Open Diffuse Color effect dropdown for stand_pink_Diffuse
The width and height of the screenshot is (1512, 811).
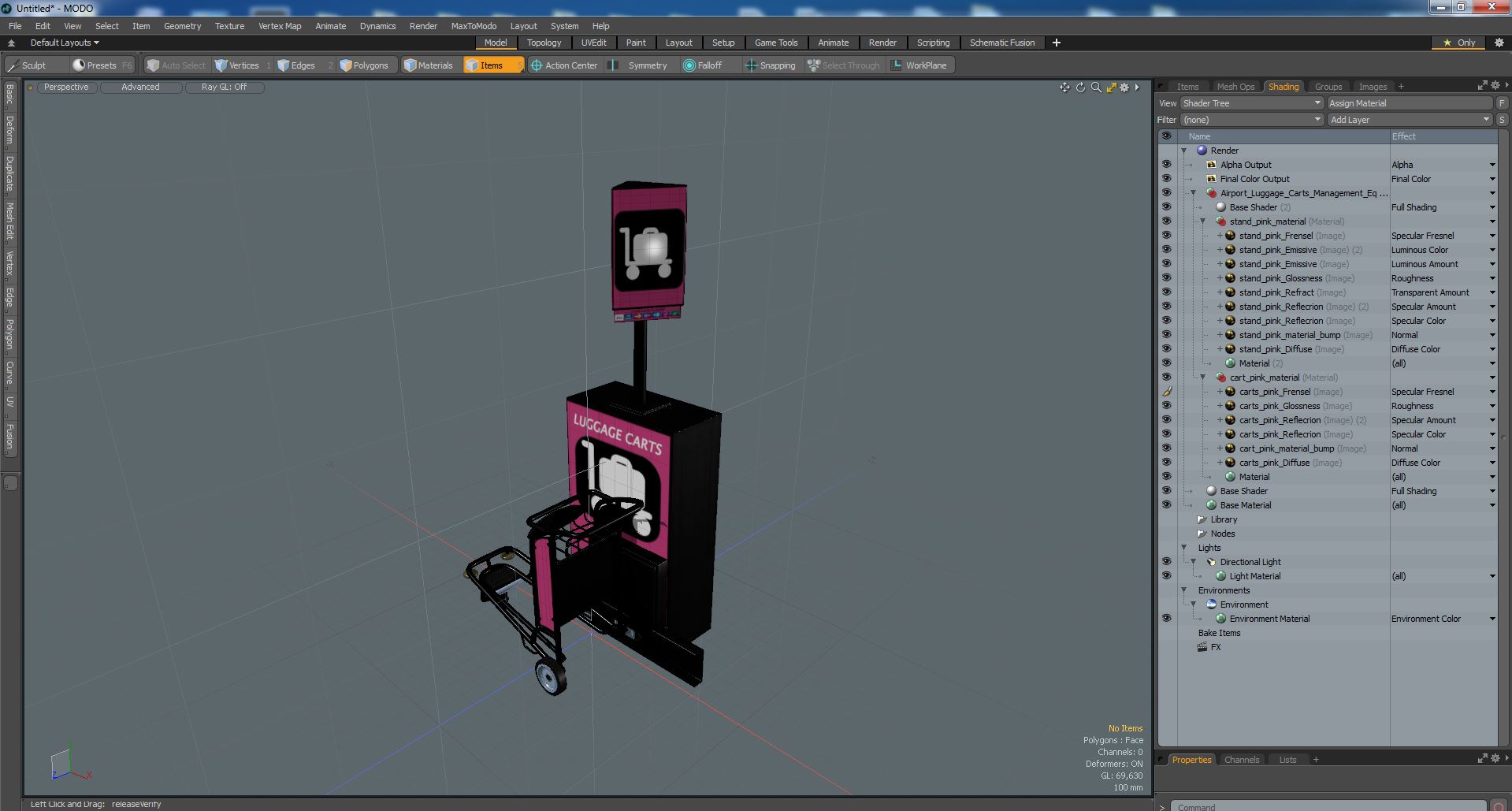click(x=1492, y=349)
